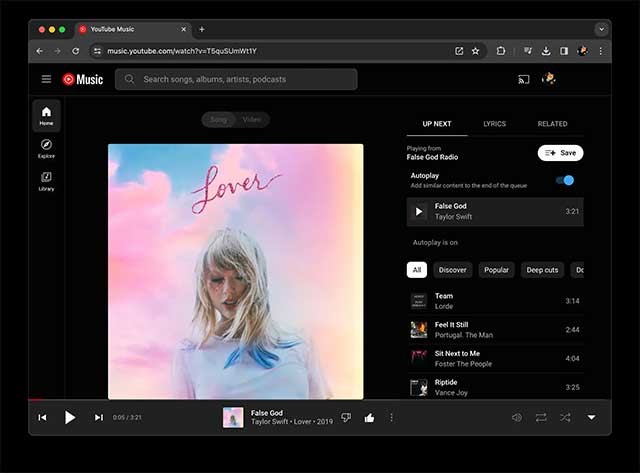View site information icon in address bar
The image size is (640, 473).
97,51
